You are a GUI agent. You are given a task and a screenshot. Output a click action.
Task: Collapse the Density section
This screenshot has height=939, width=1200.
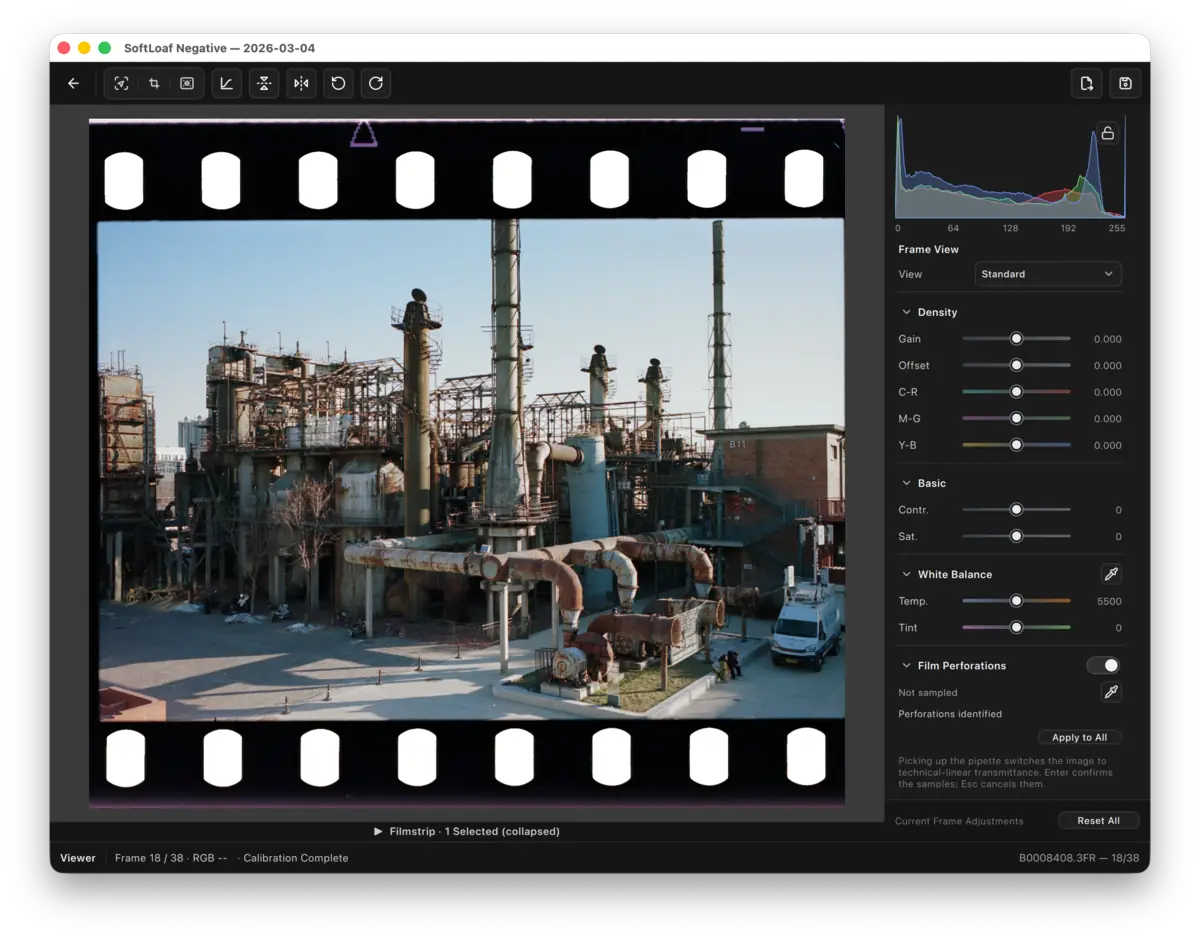click(906, 312)
